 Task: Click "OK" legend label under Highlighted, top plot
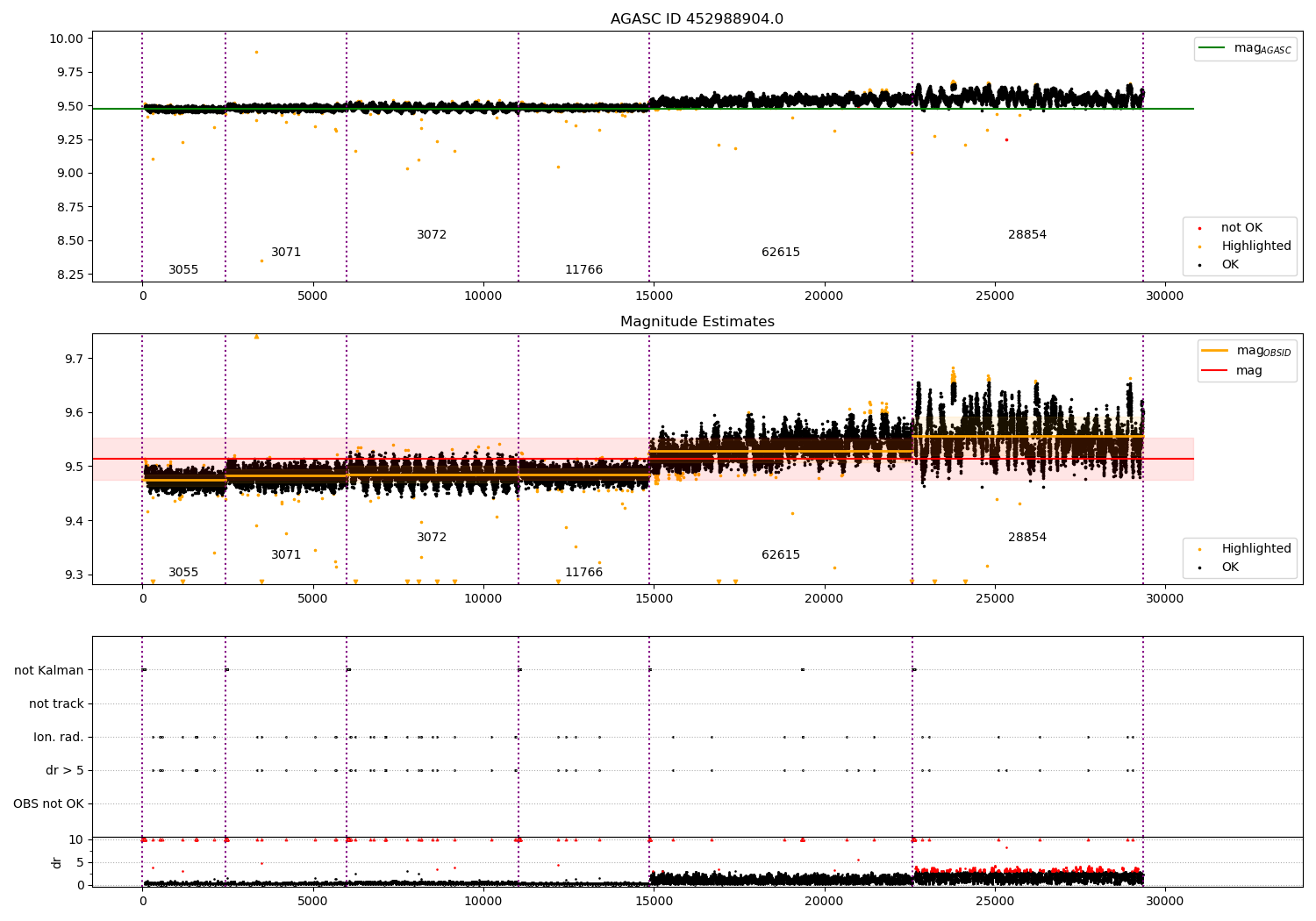1230,265
